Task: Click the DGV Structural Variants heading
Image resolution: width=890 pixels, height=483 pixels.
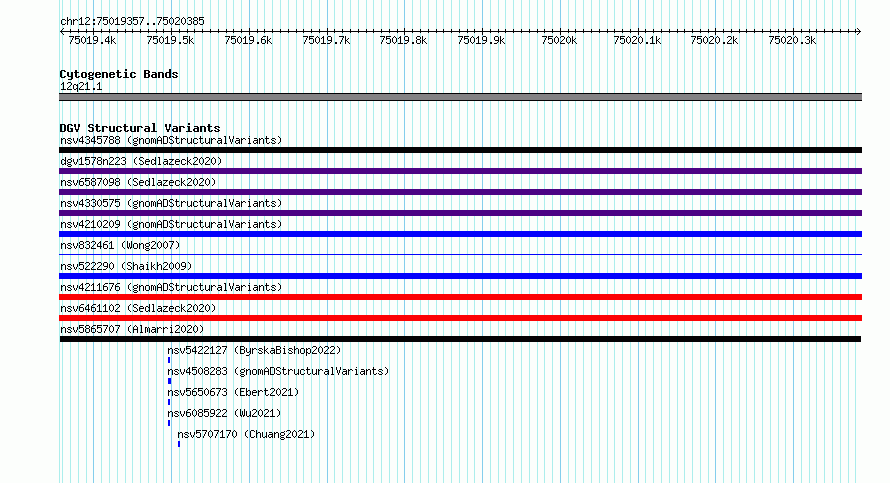Action: pyautogui.click(x=140, y=128)
